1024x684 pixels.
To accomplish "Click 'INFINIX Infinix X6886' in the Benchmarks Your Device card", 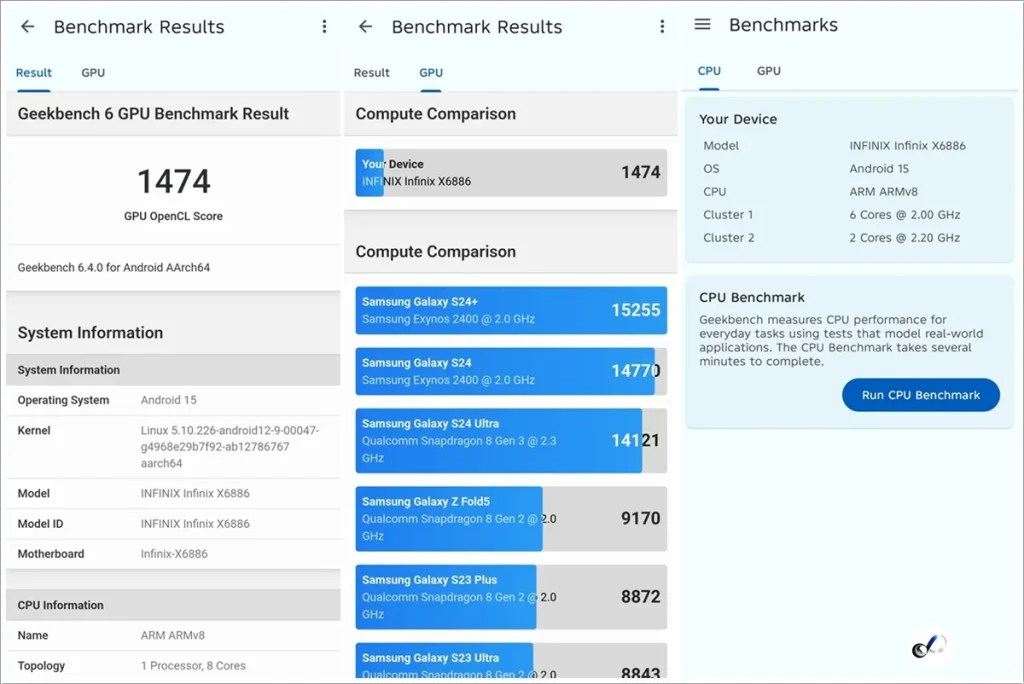I will (907, 146).
